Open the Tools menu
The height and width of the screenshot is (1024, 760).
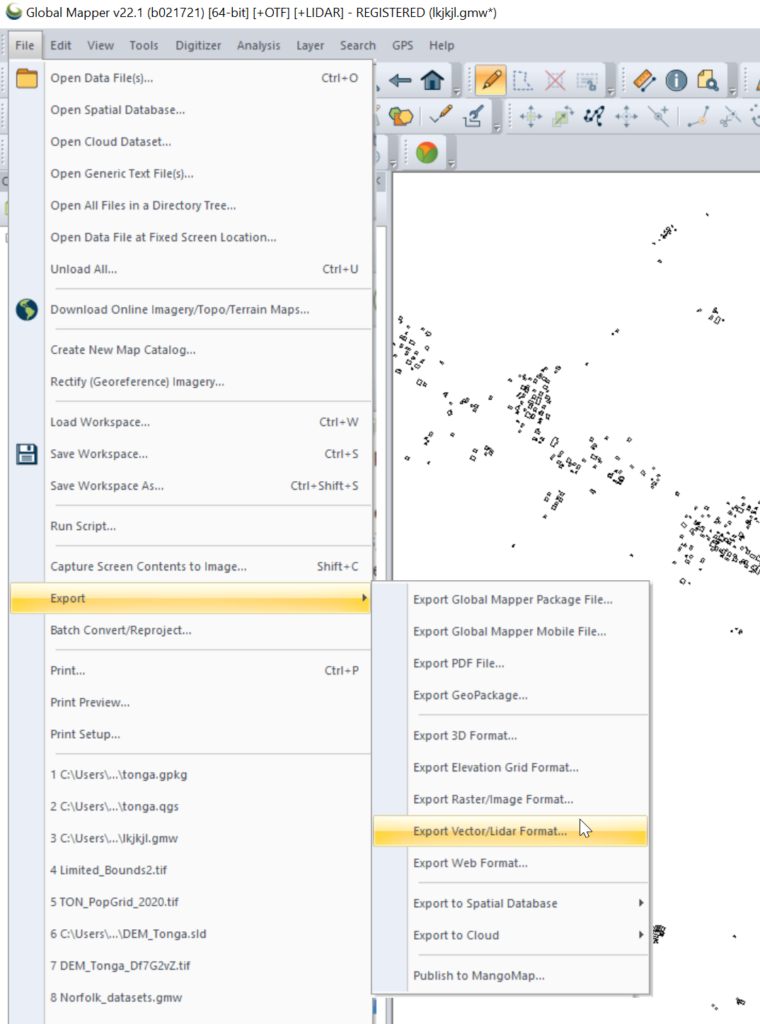click(x=144, y=45)
